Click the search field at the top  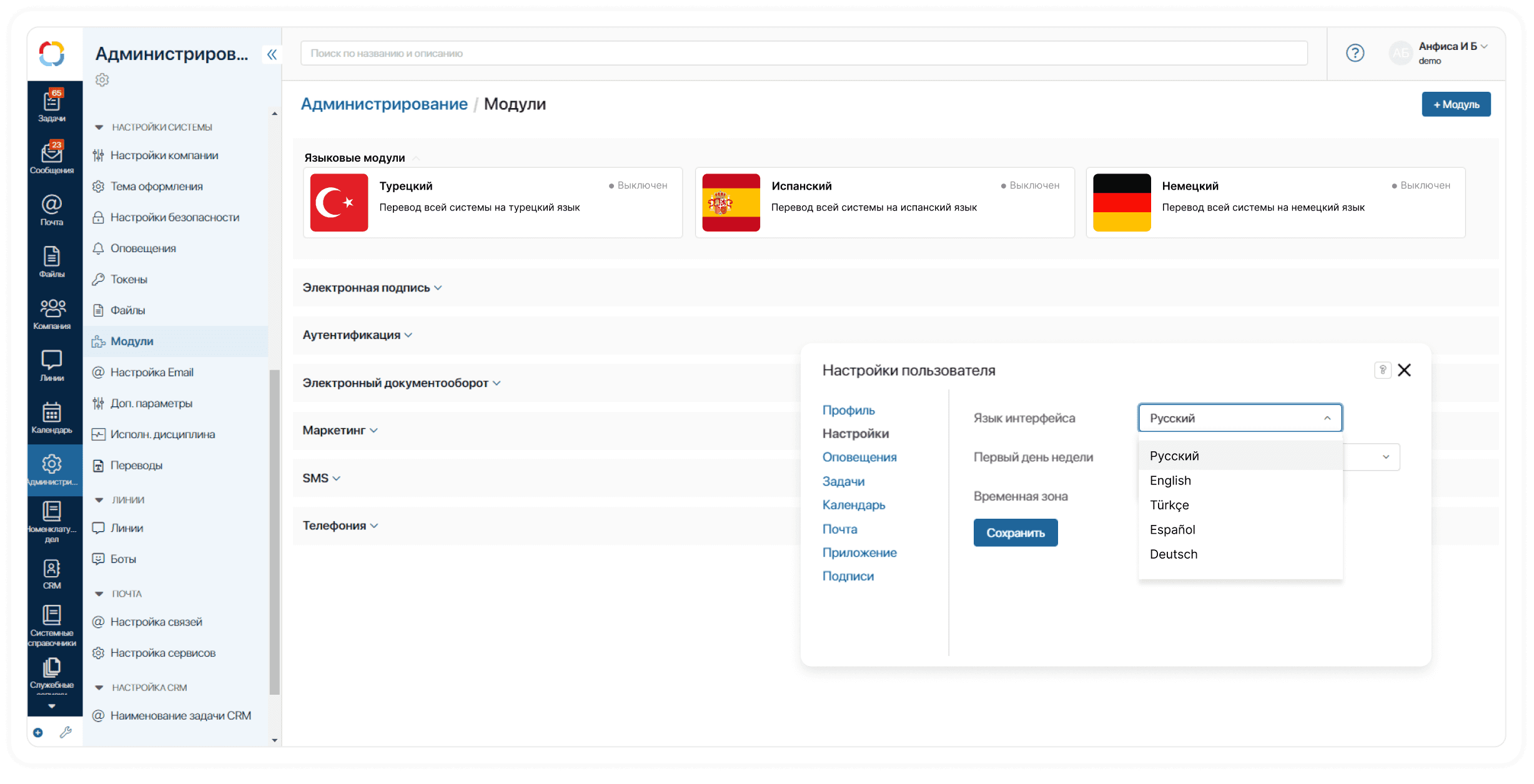[803, 53]
